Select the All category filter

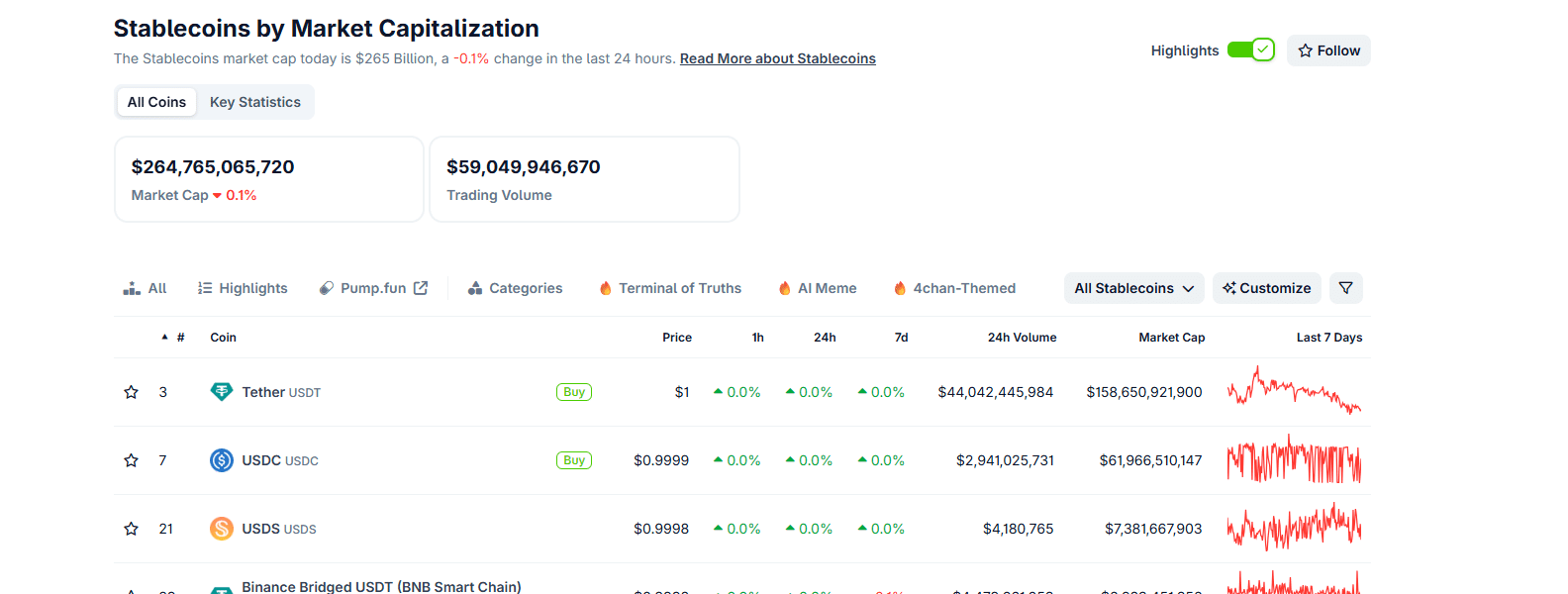(145, 288)
